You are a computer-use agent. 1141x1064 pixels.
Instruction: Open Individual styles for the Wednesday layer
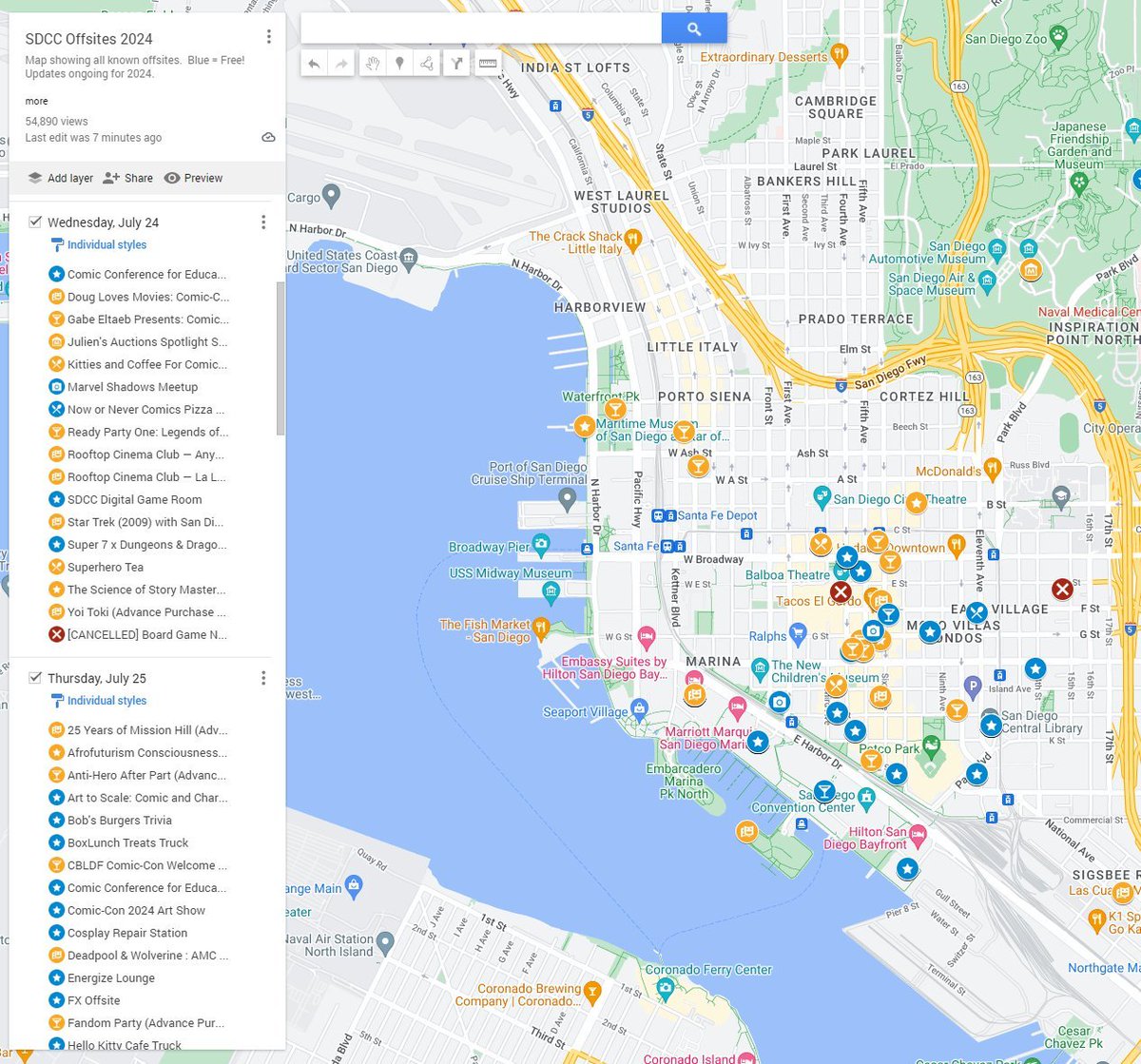(x=105, y=244)
